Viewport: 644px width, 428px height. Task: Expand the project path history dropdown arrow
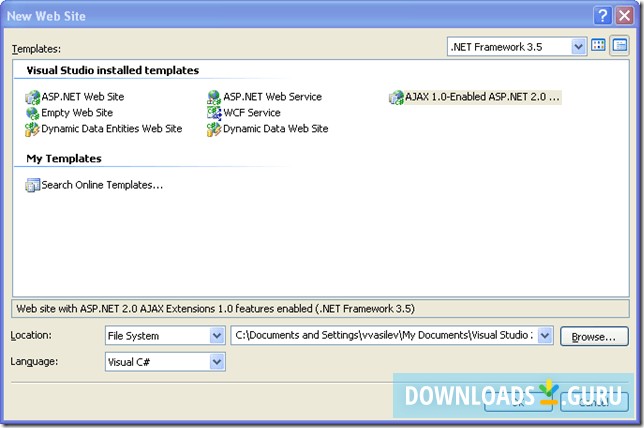pos(545,336)
